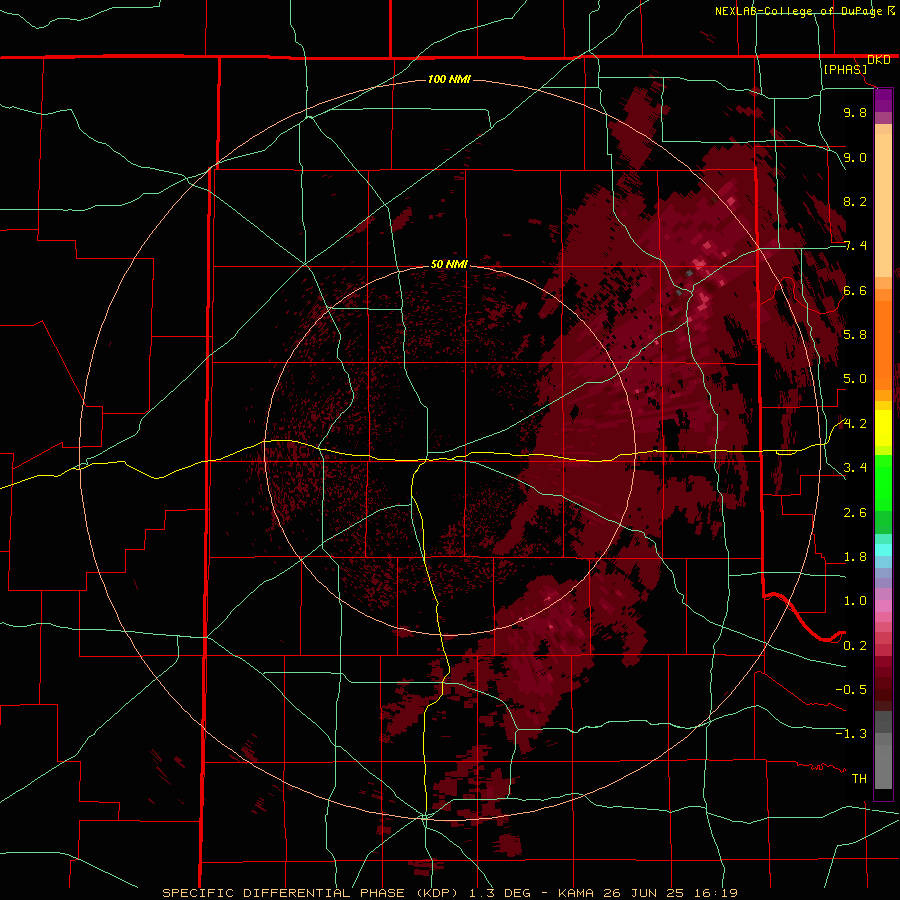Click the 50 NMI range ring label
Screen dimensions: 900x900
click(449, 264)
